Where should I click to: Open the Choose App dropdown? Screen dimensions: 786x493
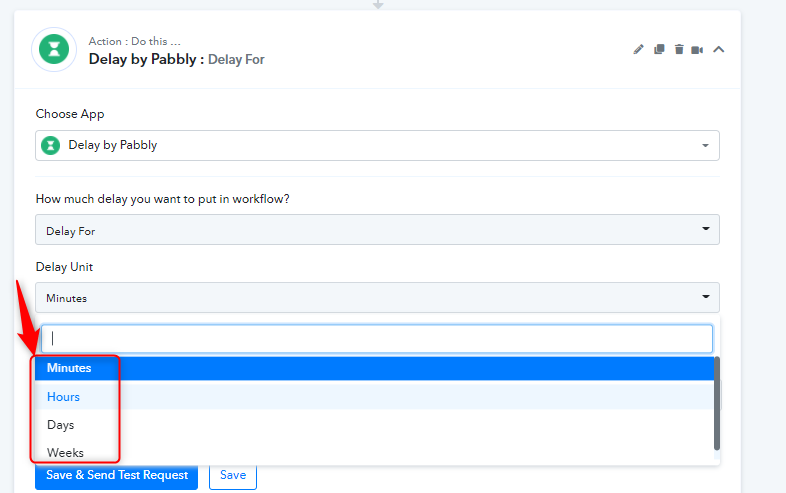click(x=377, y=145)
